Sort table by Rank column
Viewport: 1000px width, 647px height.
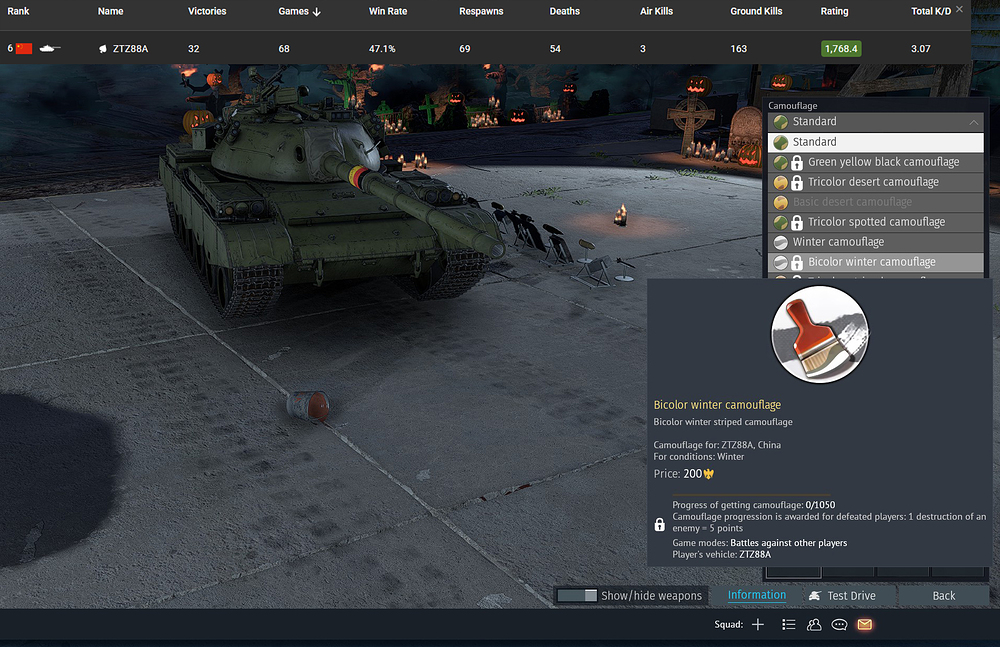18,11
